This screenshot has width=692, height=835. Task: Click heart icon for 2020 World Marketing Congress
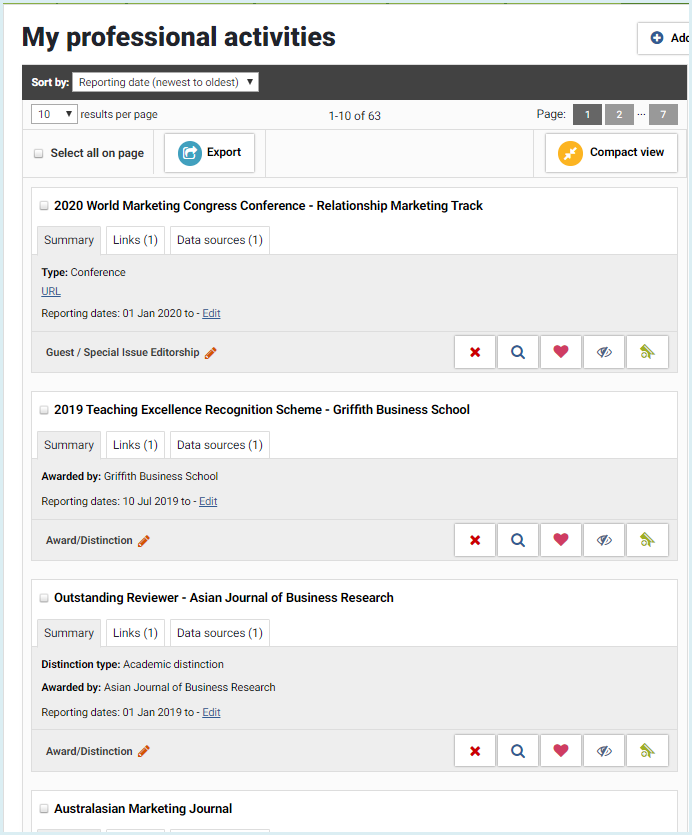[x=561, y=352]
